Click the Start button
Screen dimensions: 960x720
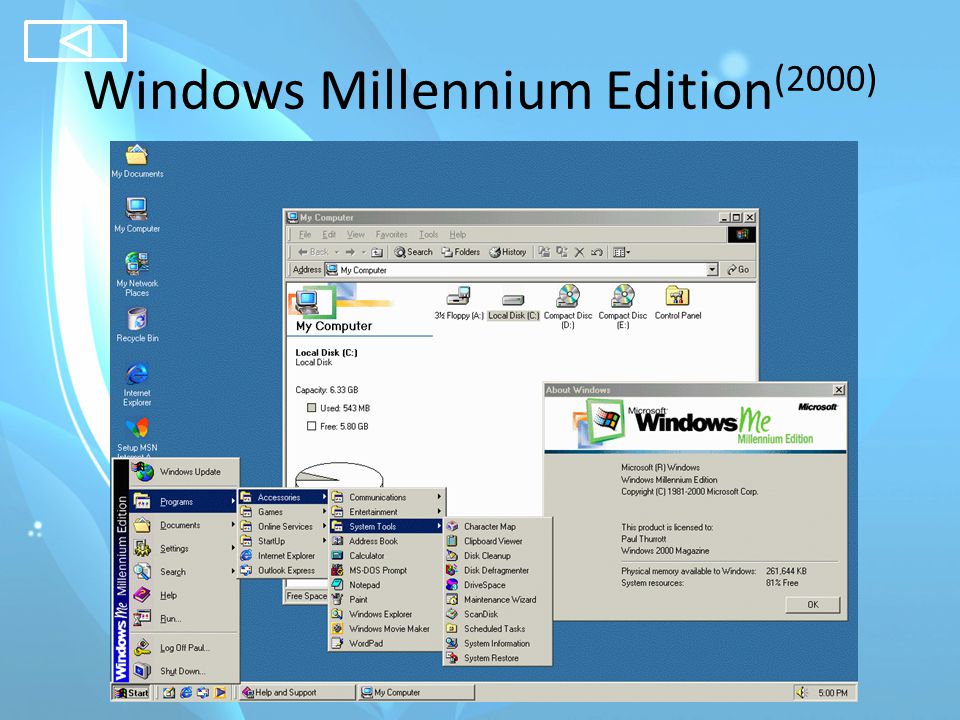click(132, 692)
